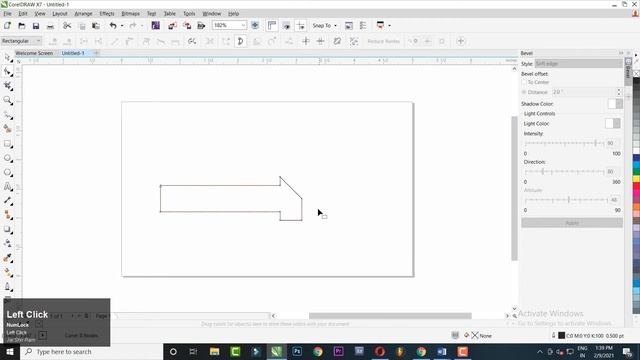Click the Apply button in Bevel docker
640x360 pixels.
pos(572,223)
